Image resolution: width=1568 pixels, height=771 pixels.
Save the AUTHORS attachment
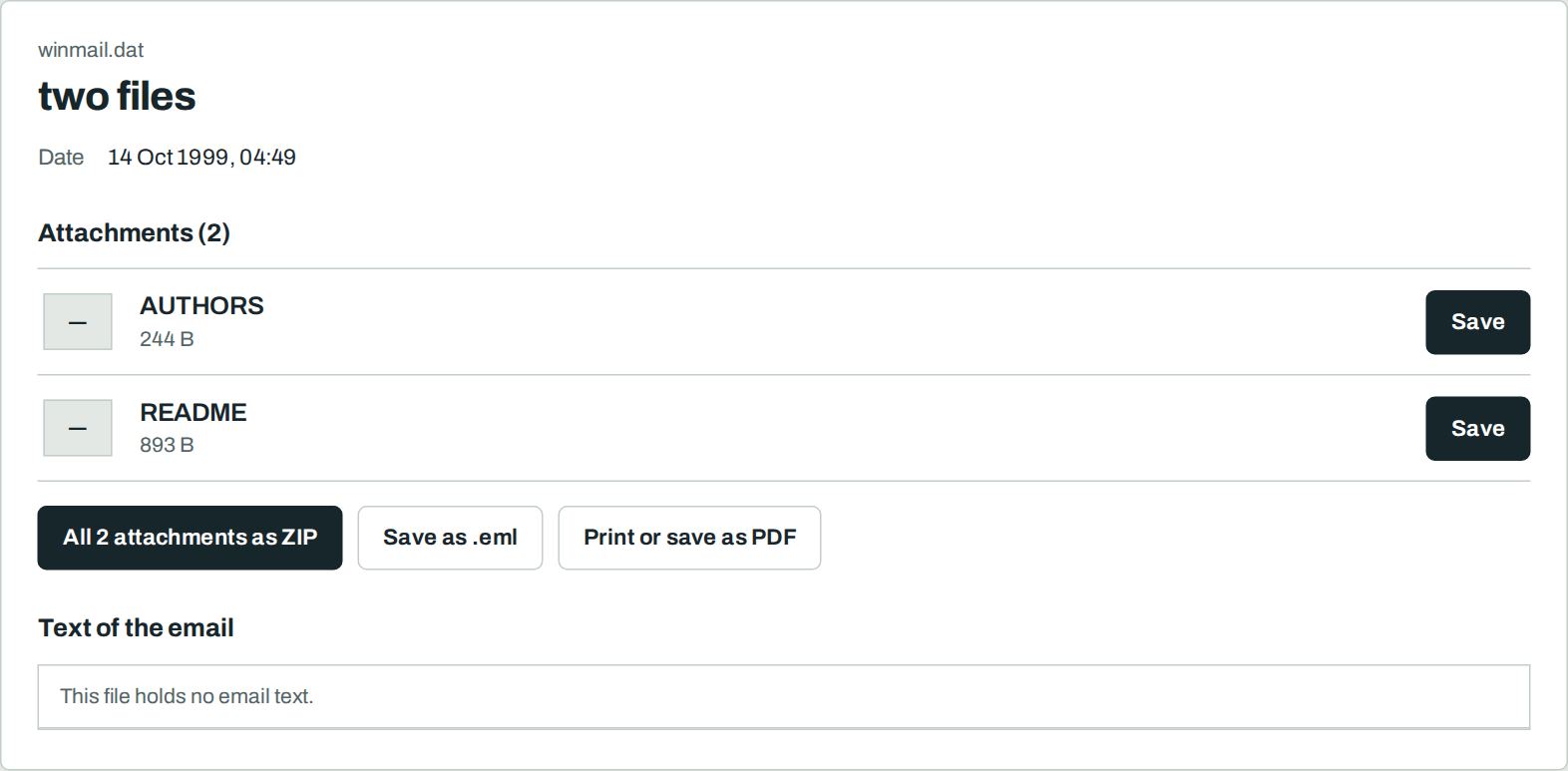pos(1477,322)
